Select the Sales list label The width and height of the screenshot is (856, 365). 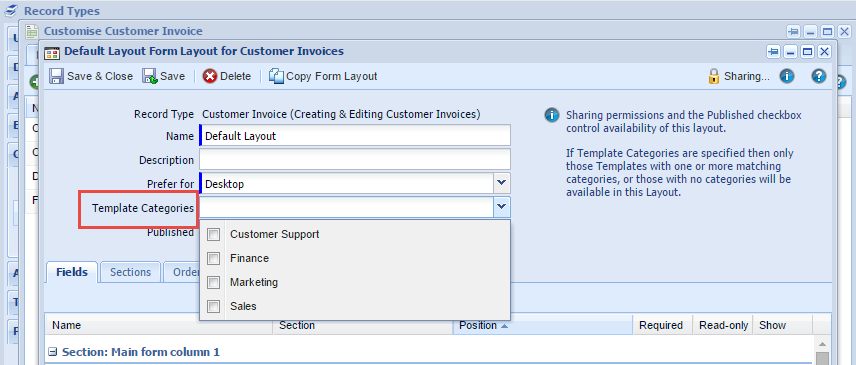243,307
